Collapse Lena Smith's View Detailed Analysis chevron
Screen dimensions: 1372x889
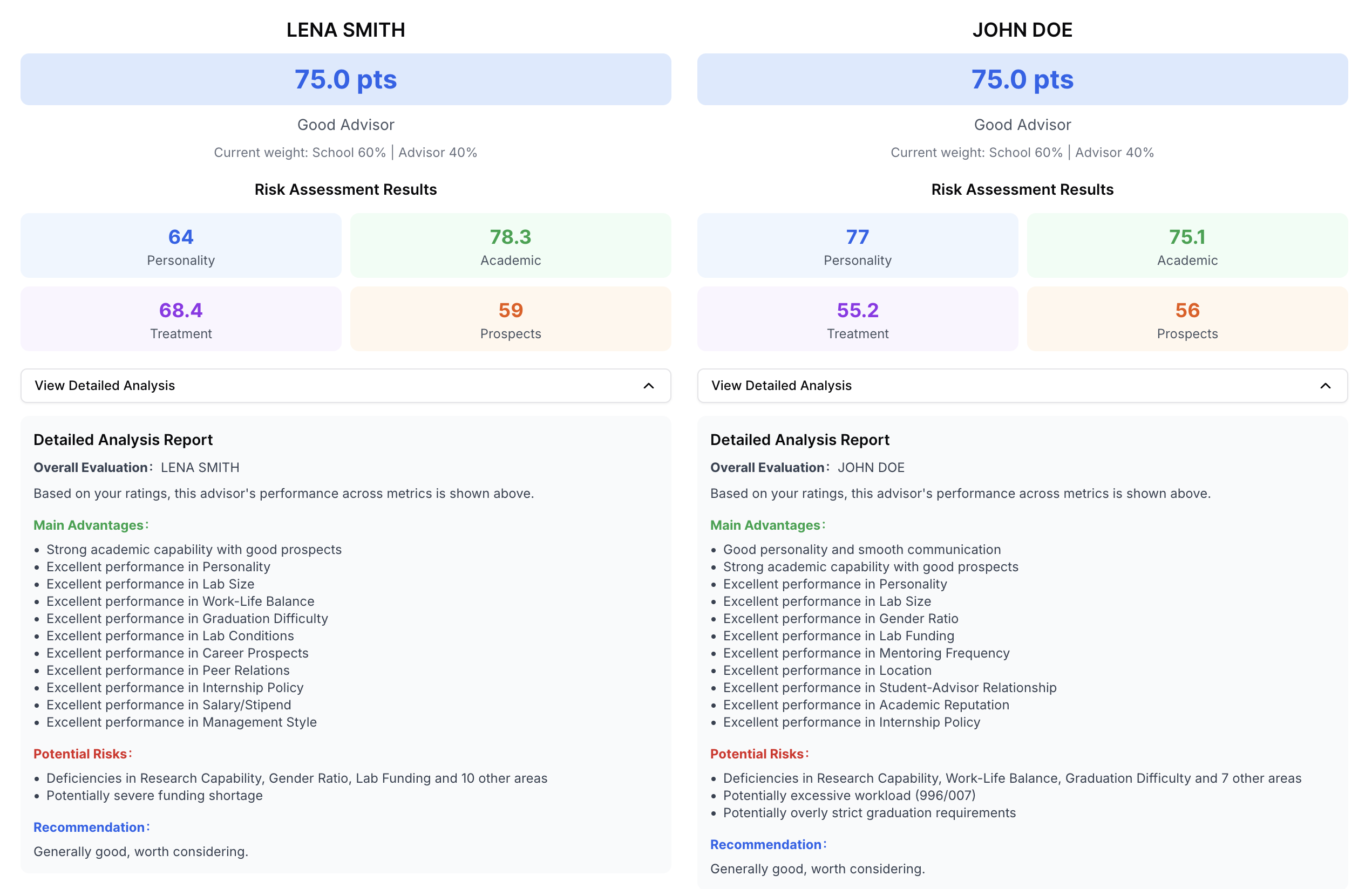click(649, 386)
